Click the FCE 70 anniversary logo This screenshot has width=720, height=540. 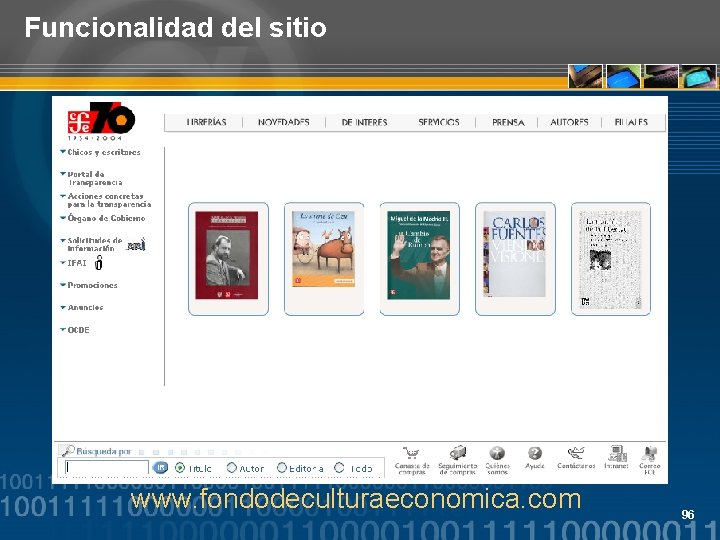tap(101, 120)
